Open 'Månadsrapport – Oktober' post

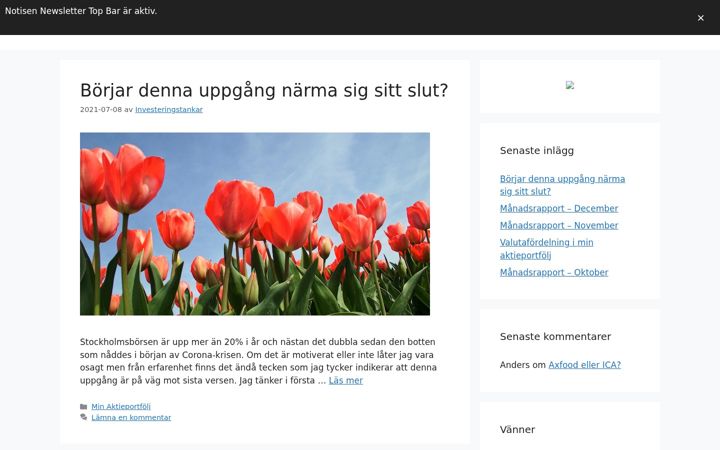click(x=554, y=272)
